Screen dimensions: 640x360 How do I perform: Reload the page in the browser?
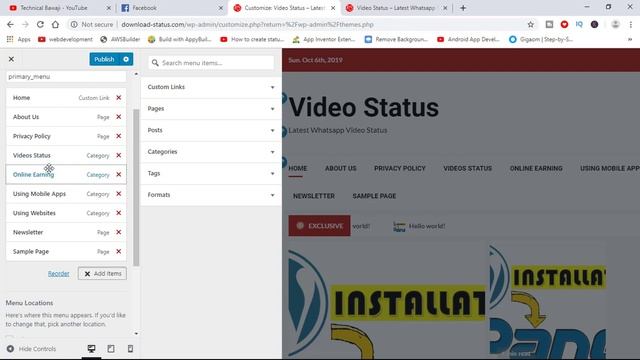coord(40,24)
